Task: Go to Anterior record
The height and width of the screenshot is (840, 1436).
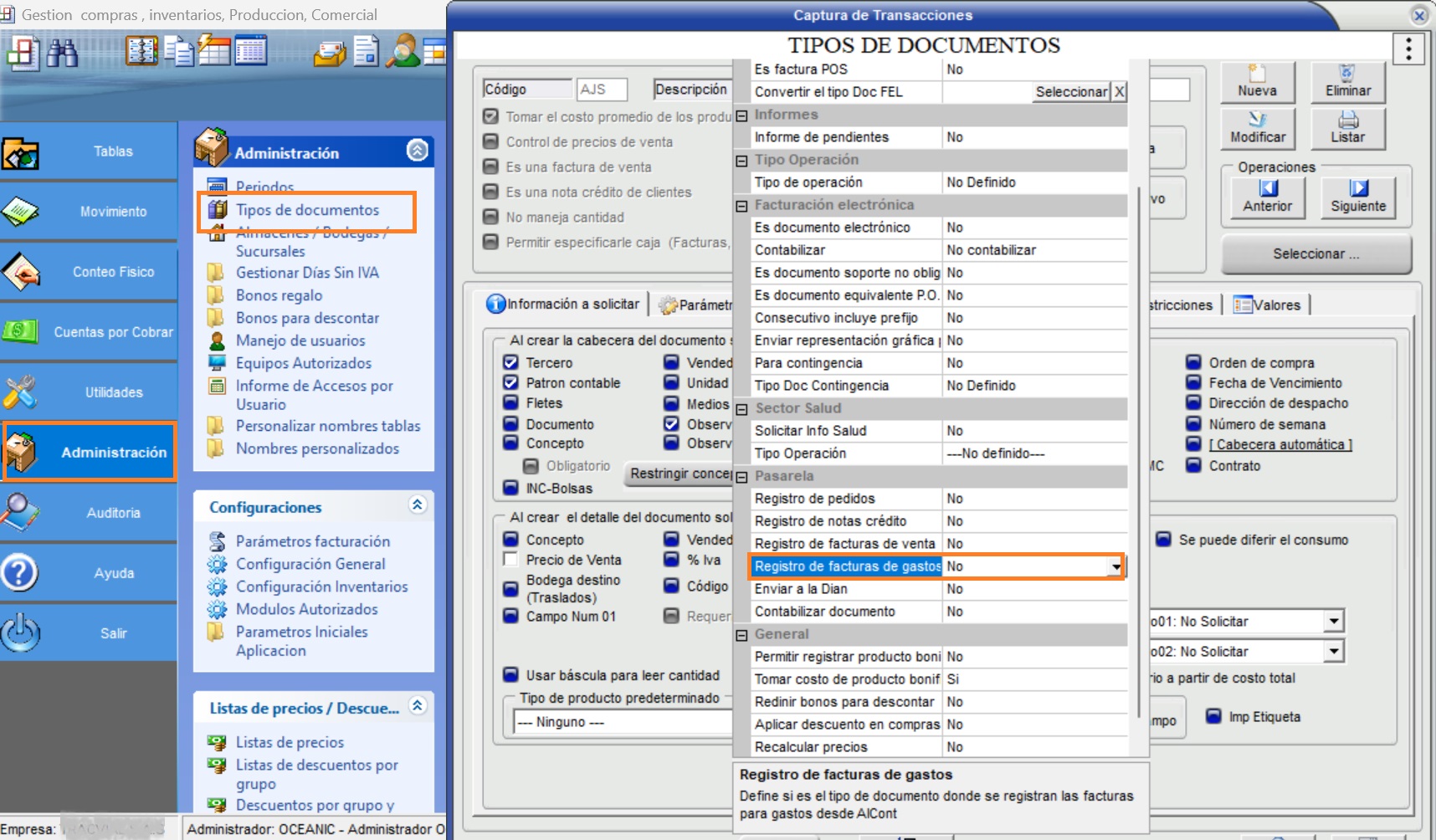Action: pos(1267,197)
